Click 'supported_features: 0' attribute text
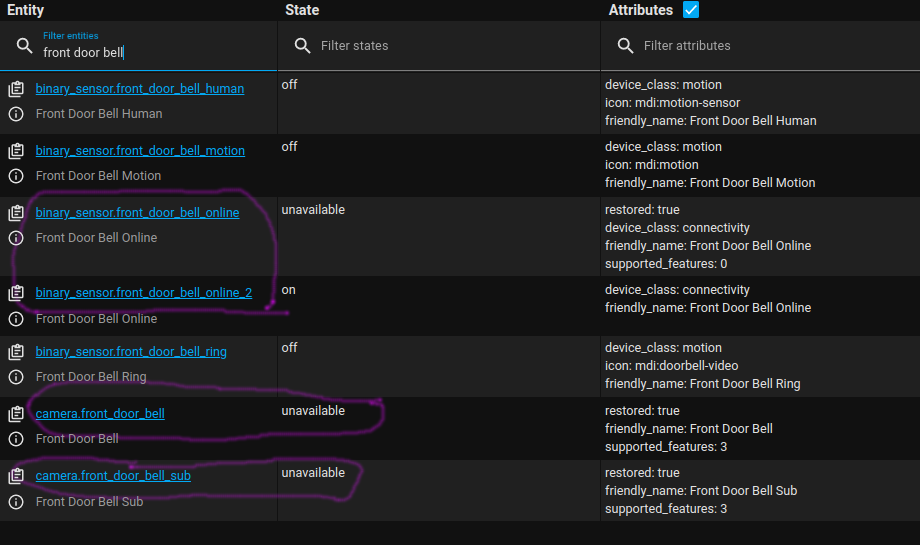This screenshot has height=545, width=920. click(x=666, y=264)
